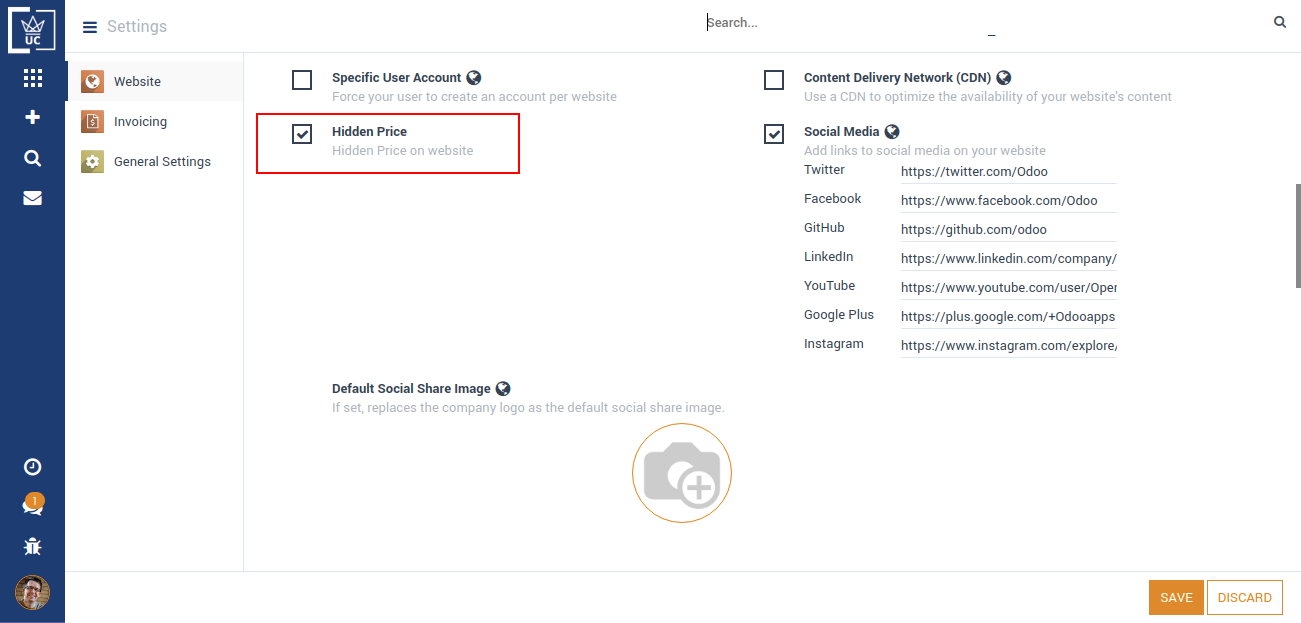Open the apps grid menu icon
Viewport: 1301px width, 623px height.
32,78
